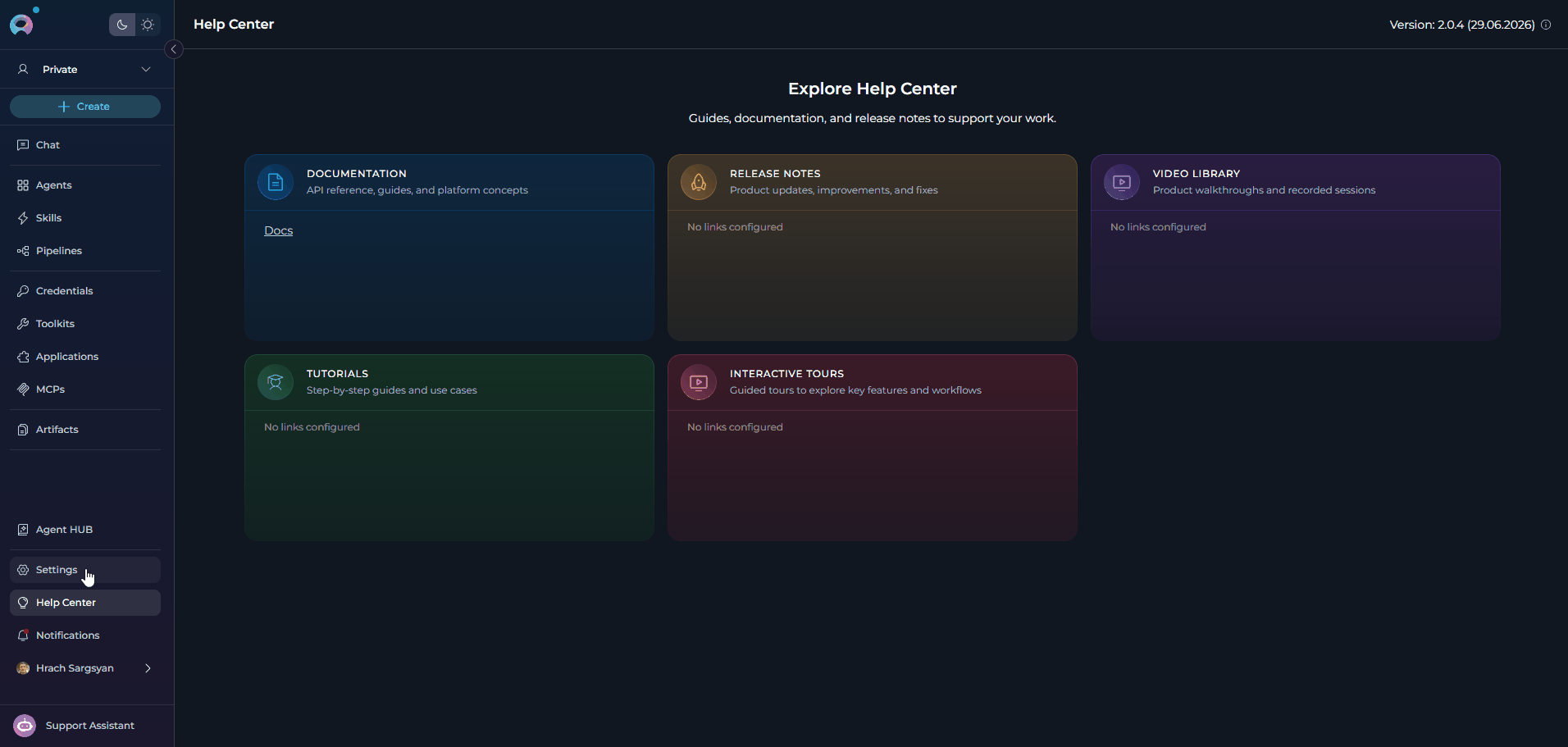Open Agent HUB

85,530
